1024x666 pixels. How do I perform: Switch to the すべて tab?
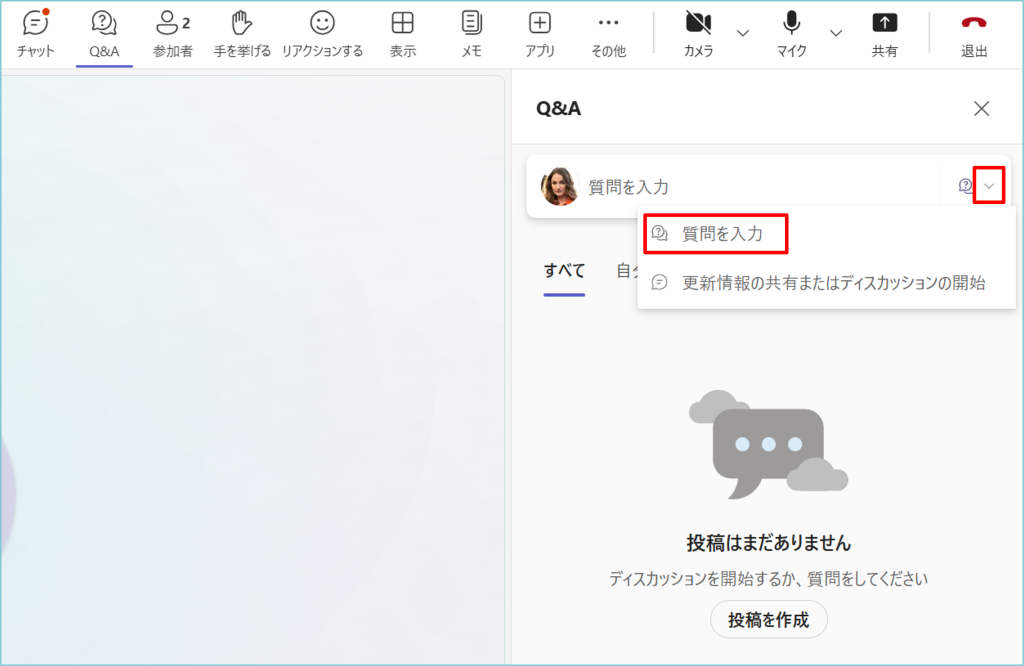tap(564, 271)
